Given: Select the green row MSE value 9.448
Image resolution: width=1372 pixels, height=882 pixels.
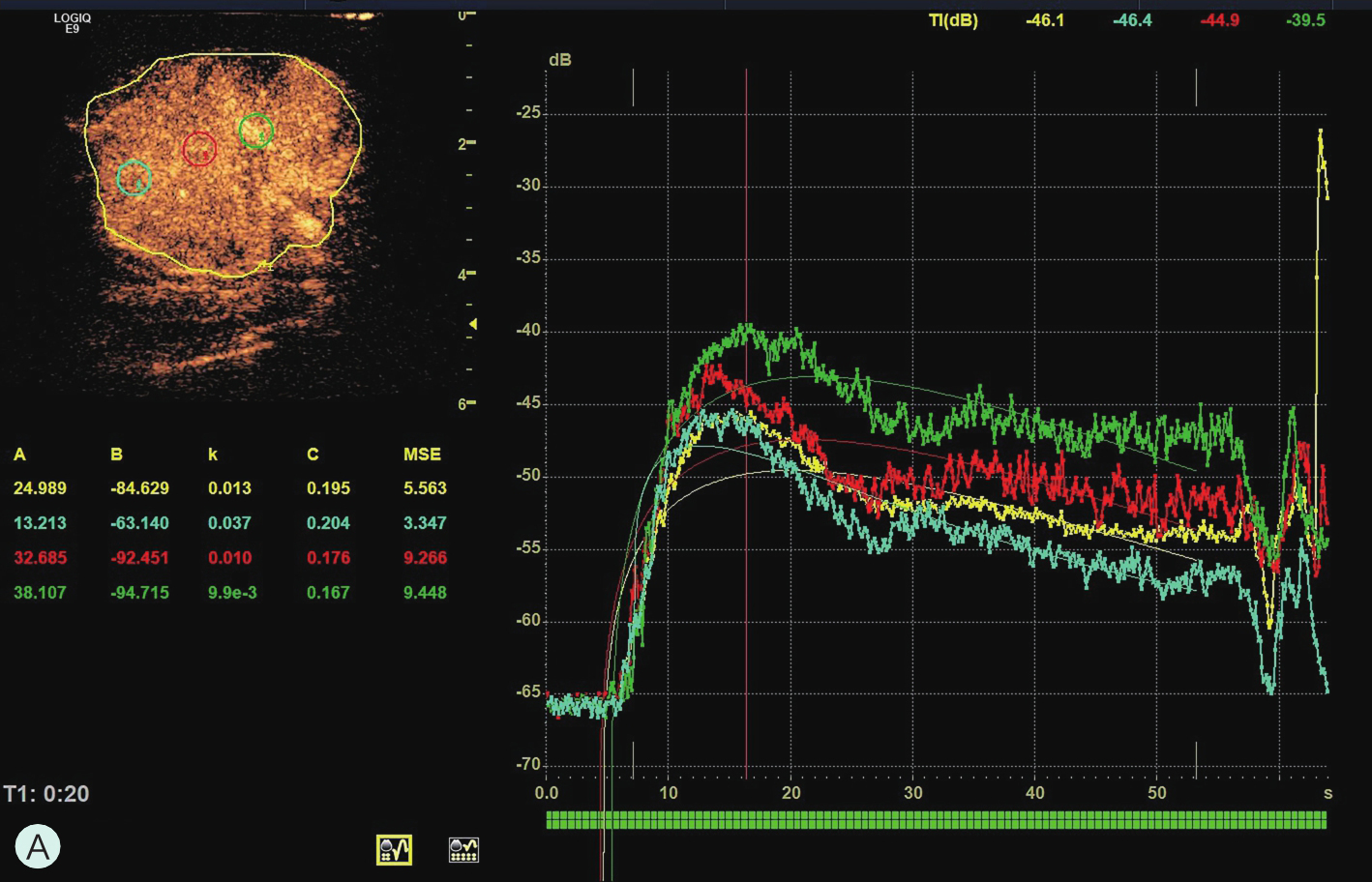Looking at the screenshot, I should tap(425, 593).
